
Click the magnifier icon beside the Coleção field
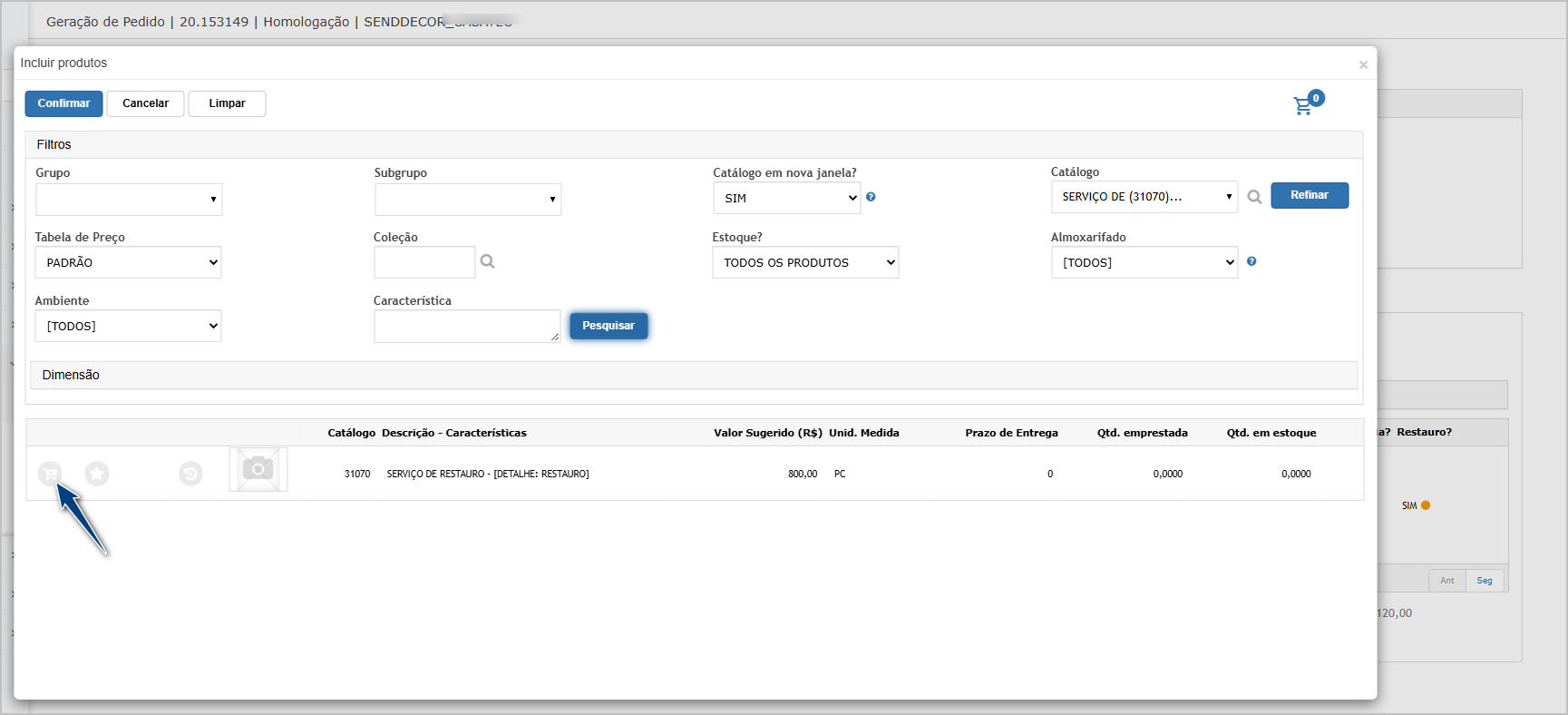487,261
